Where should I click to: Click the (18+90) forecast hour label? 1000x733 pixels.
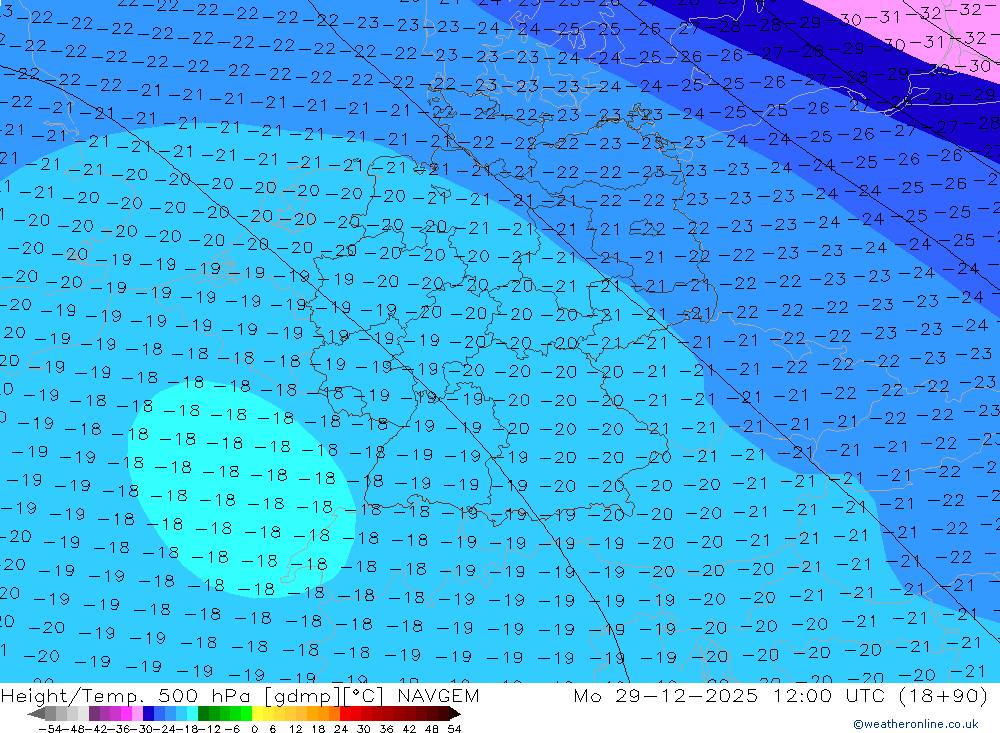(x=947, y=696)
